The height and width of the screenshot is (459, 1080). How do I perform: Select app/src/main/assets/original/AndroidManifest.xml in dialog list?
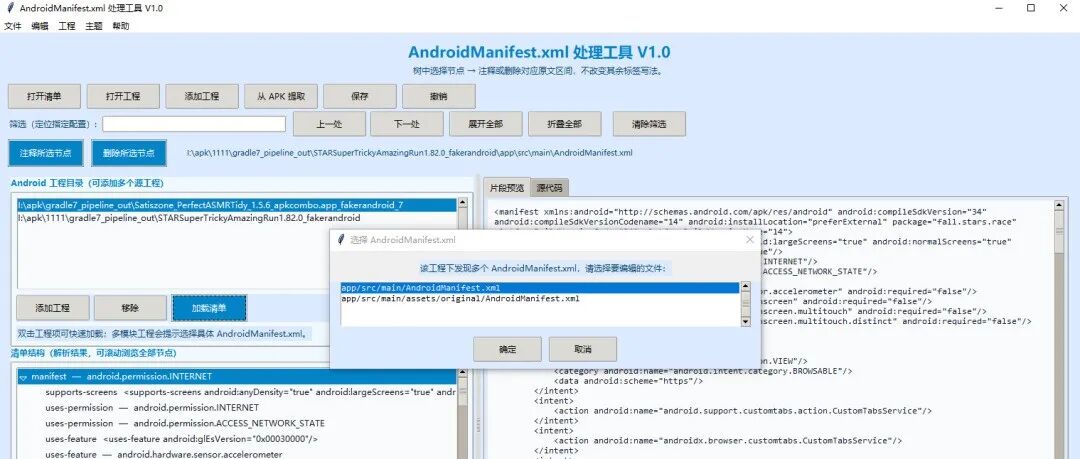539,299
